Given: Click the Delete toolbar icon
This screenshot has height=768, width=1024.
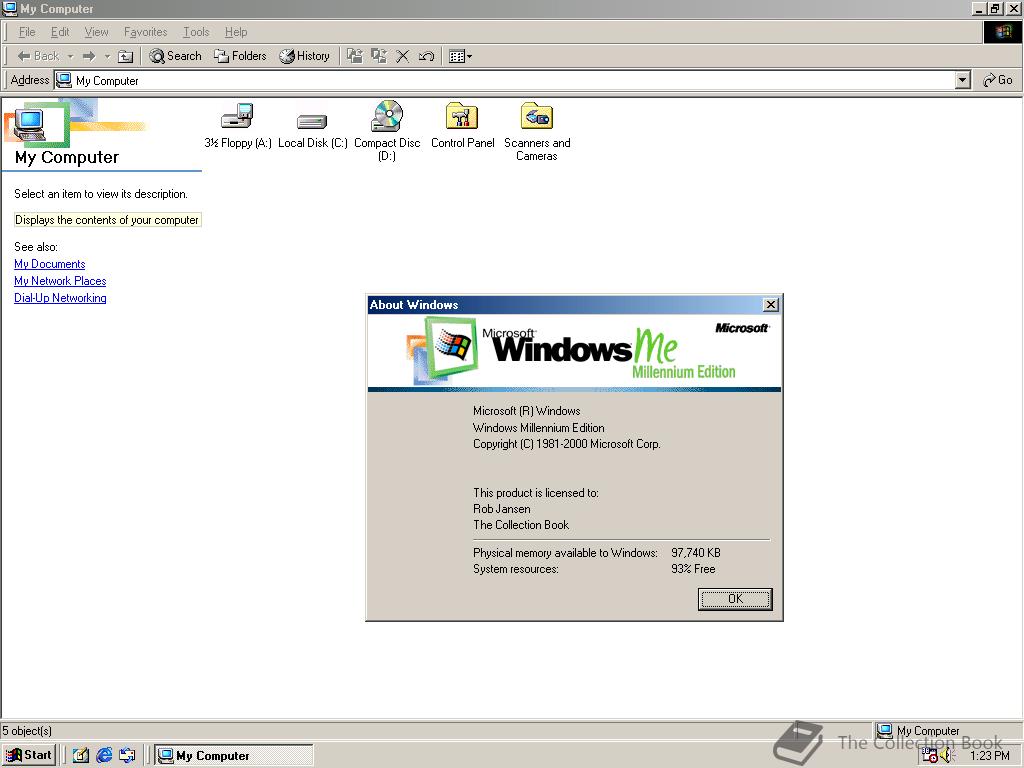Looking at the screenshot, I should pyautogui.click(x=403, y=56).
